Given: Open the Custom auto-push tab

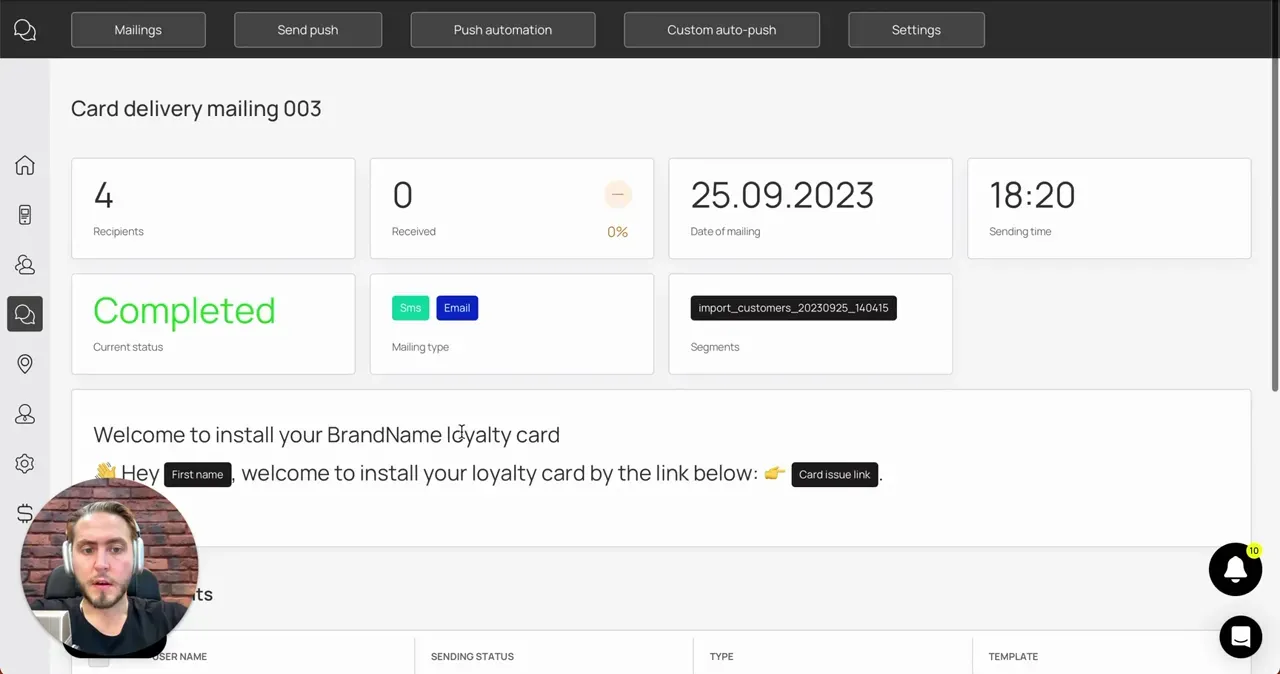Looking at the screenshot, I should 722,30.
